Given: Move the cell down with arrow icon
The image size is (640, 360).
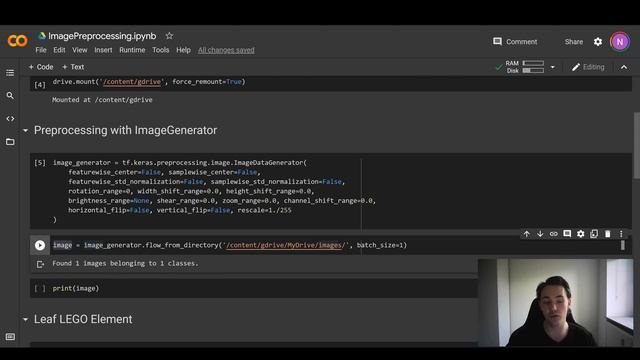Looking at the screenshot, I should pyautogui.click(x=540, y=234).
